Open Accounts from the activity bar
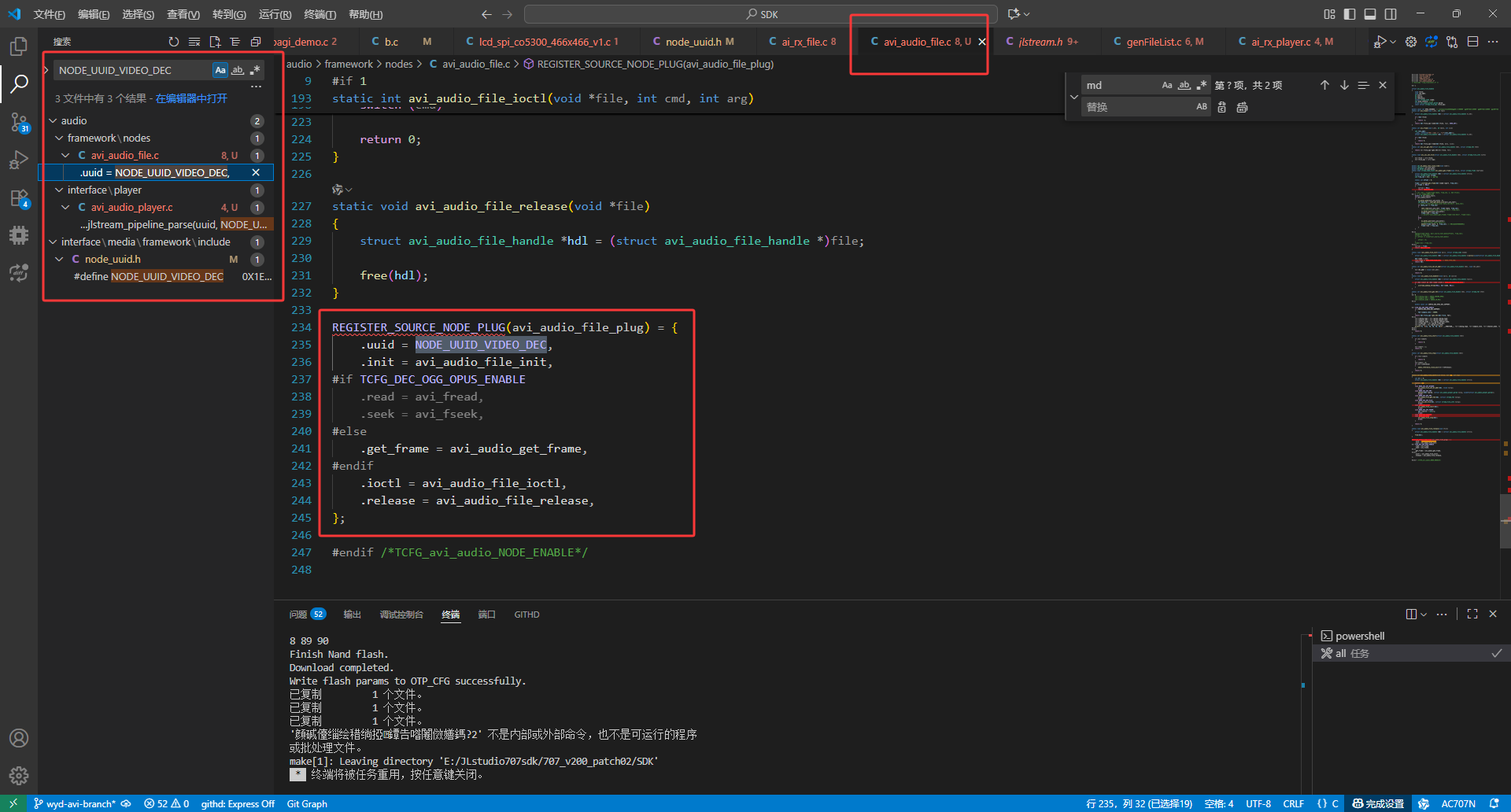This screenshot has height=812, width=1511. tap(19, 738)
